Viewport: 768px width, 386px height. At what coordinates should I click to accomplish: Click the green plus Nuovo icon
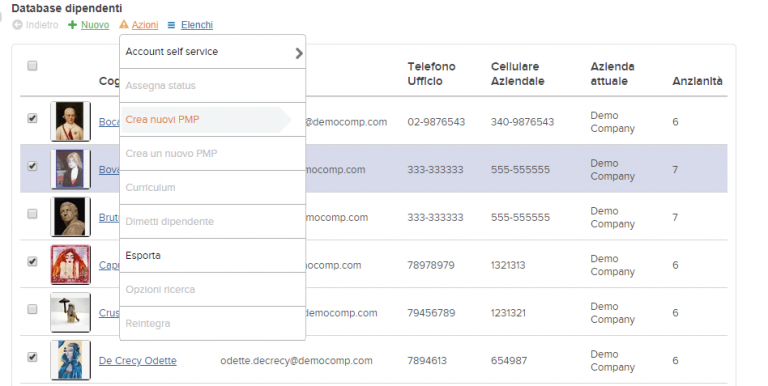click(72, 24)
